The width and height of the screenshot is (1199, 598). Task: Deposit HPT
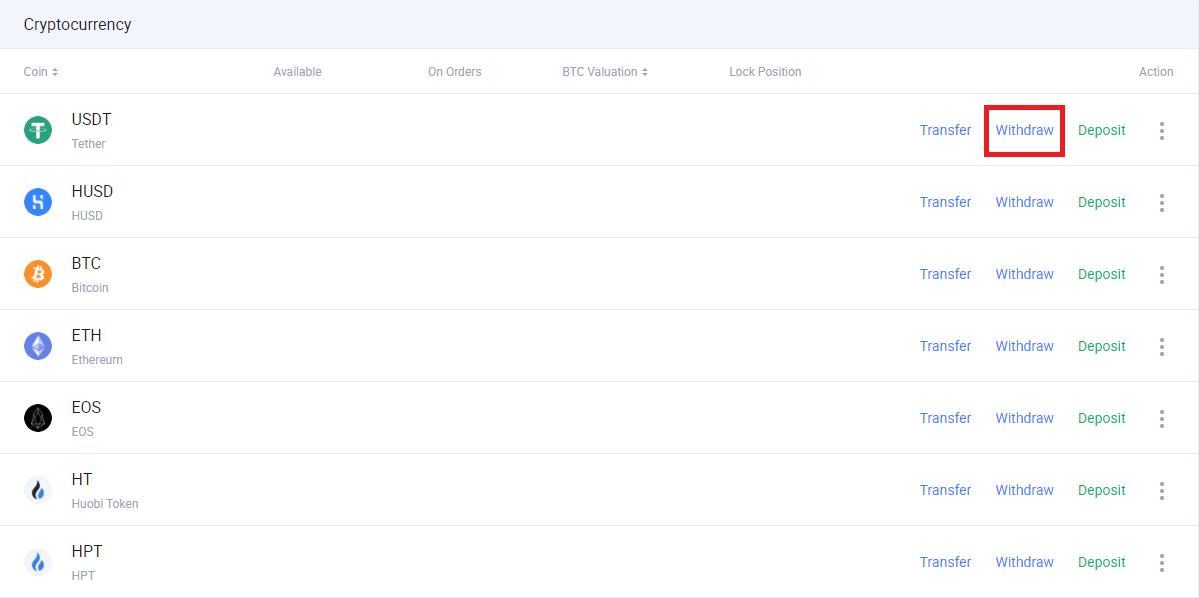pos(1102,561)
